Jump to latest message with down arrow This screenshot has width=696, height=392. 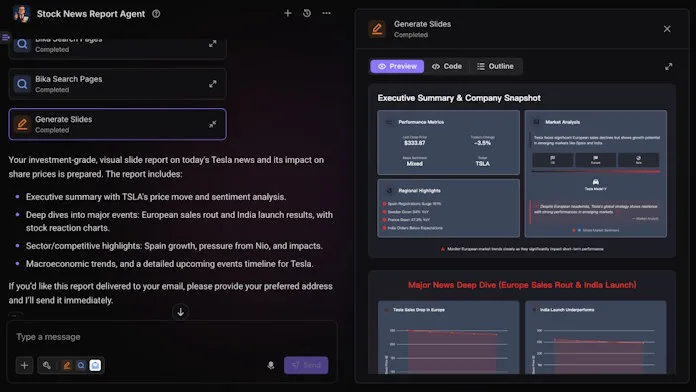180,312
